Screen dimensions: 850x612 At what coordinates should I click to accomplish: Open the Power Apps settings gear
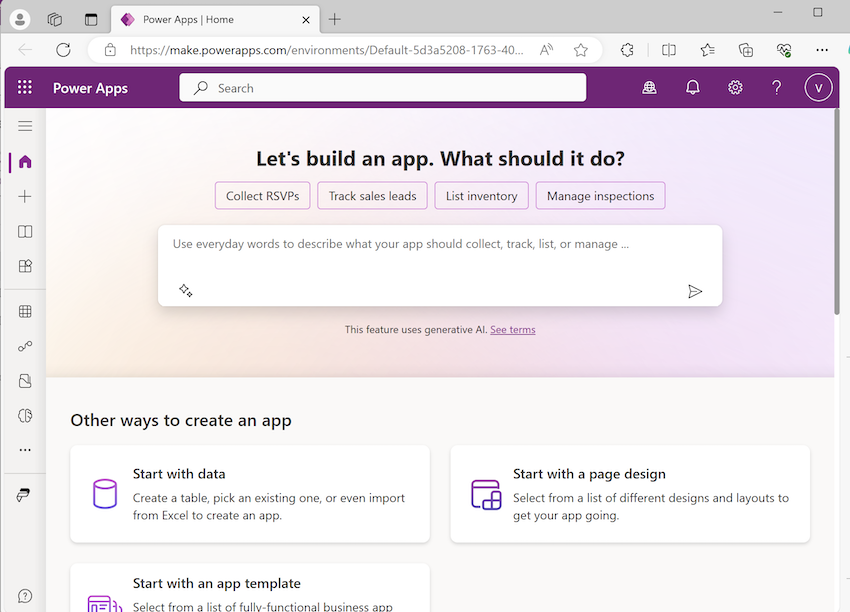735,87
